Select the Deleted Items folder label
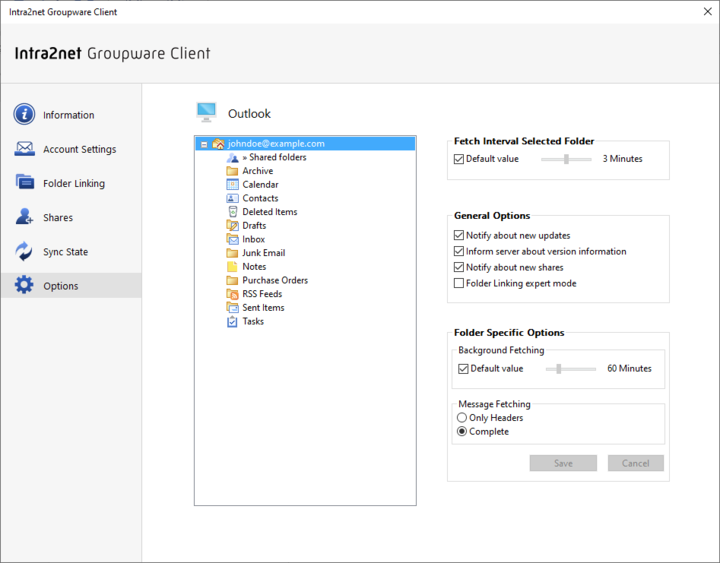Screen dimensions: 720x563 pyautogui.click(x=270, y=212)
